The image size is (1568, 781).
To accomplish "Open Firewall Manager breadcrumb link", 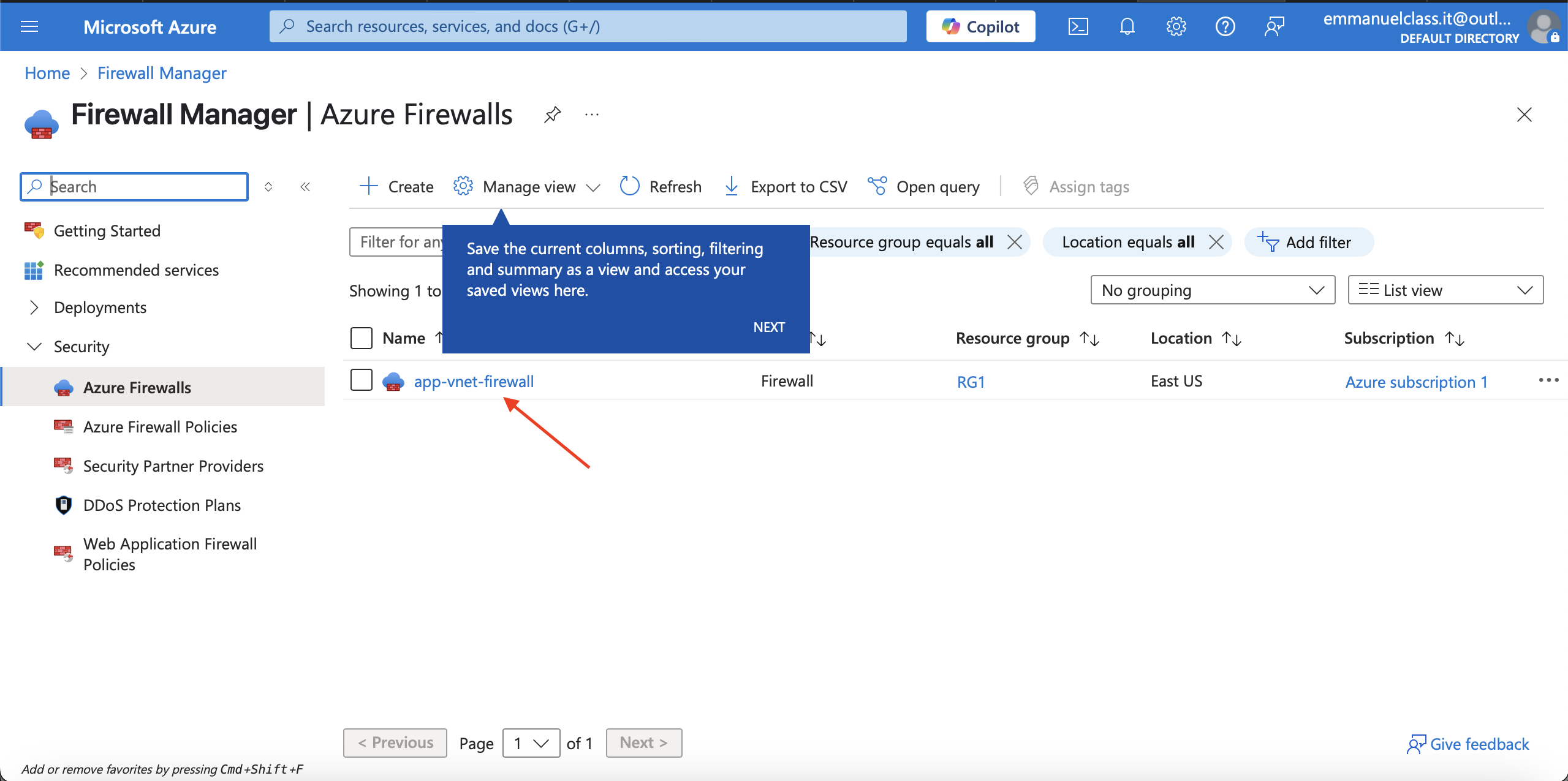I will tap(162, 73).
